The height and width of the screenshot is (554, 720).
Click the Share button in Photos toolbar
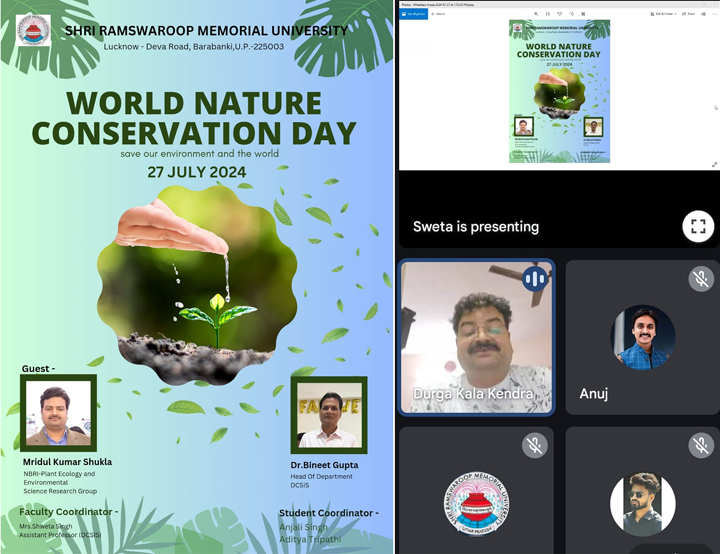tap(689, 14)
